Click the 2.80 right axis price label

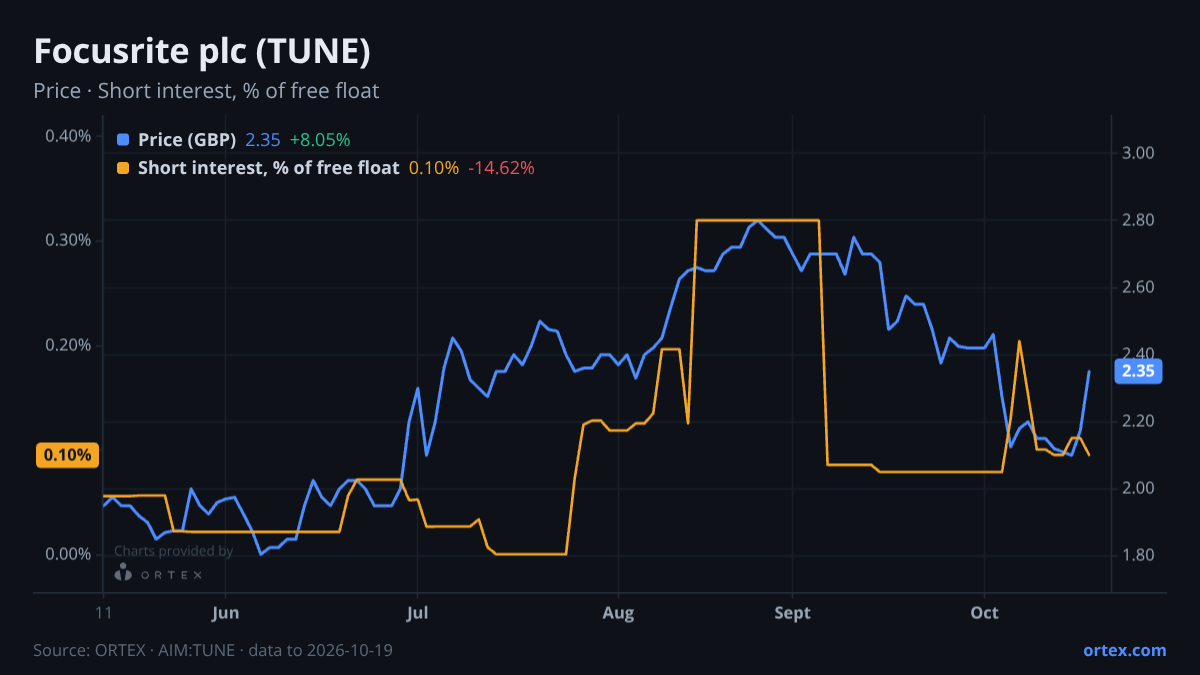[1139, 220]
